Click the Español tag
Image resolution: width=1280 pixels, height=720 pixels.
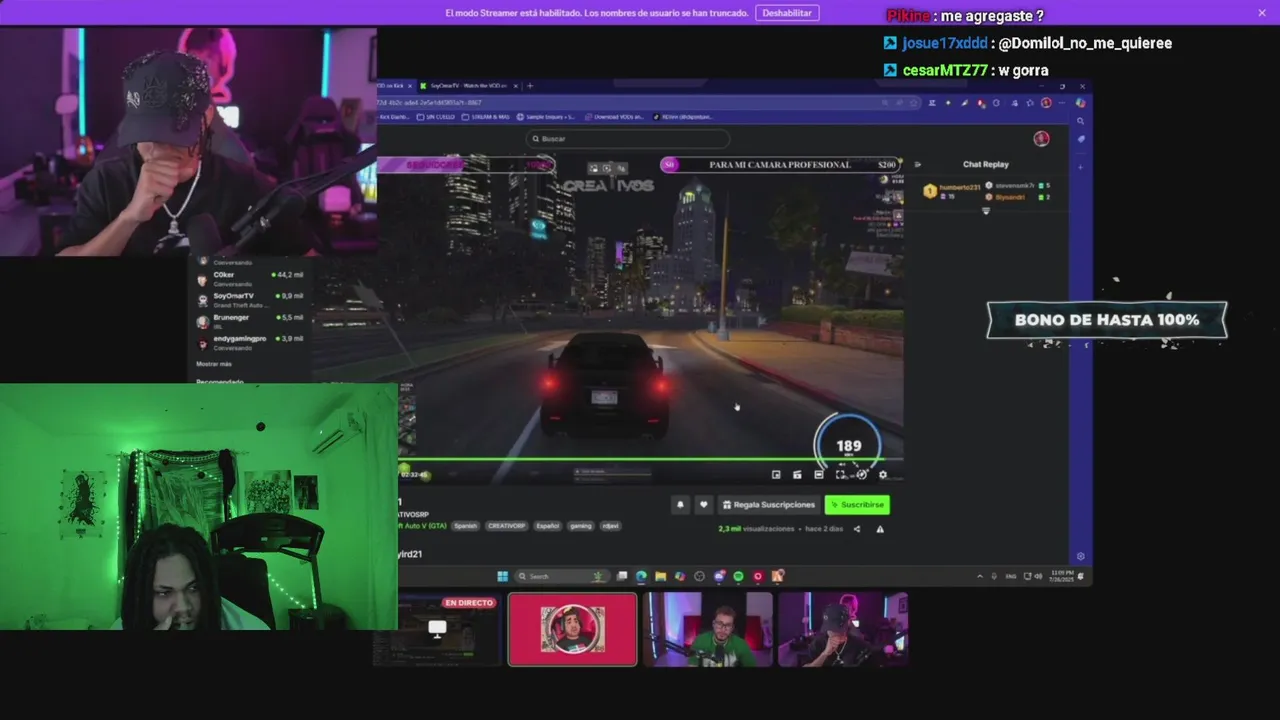pyautogui.click(x=548, y=526)
